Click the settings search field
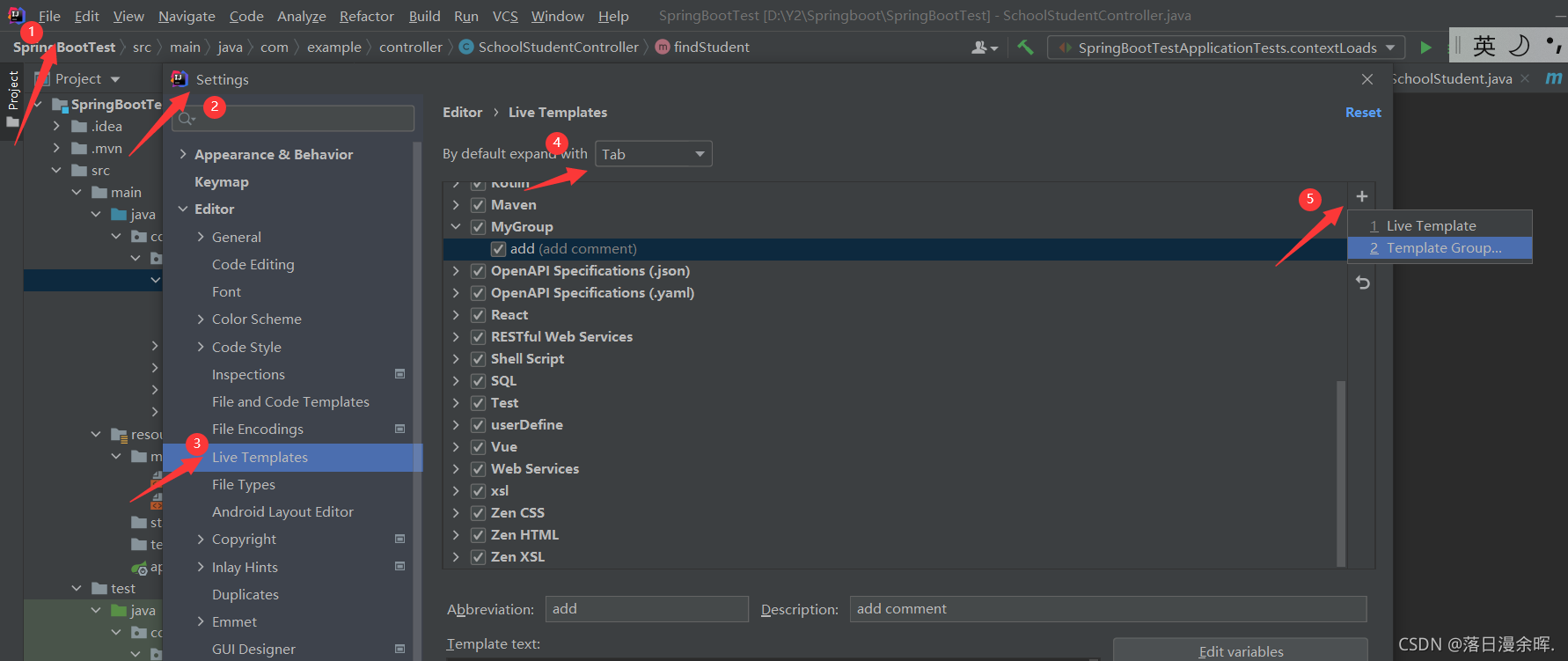This screenshot has width=1568, height=661. 293,118
